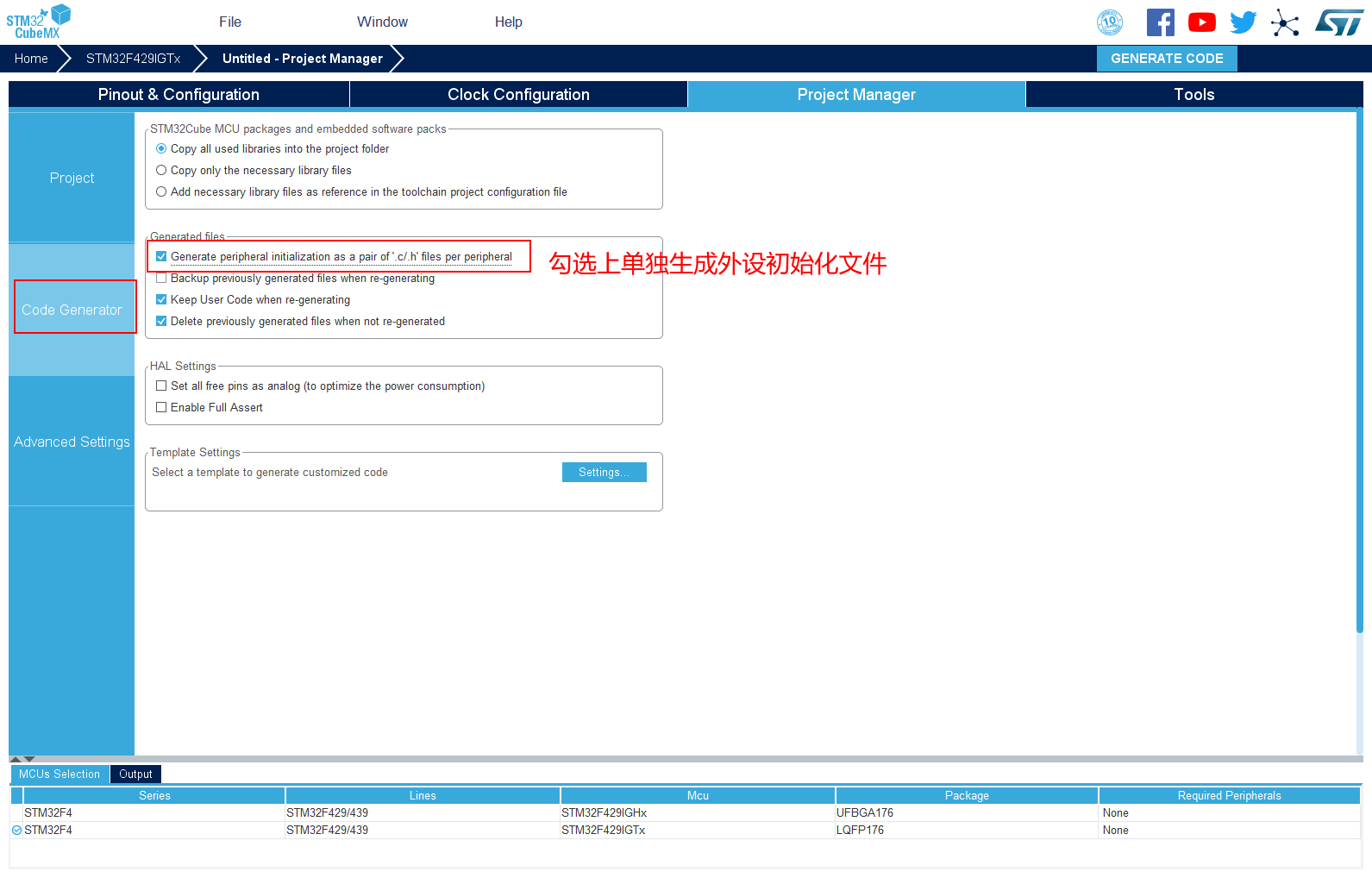Open the File menu

pos(230,22)
